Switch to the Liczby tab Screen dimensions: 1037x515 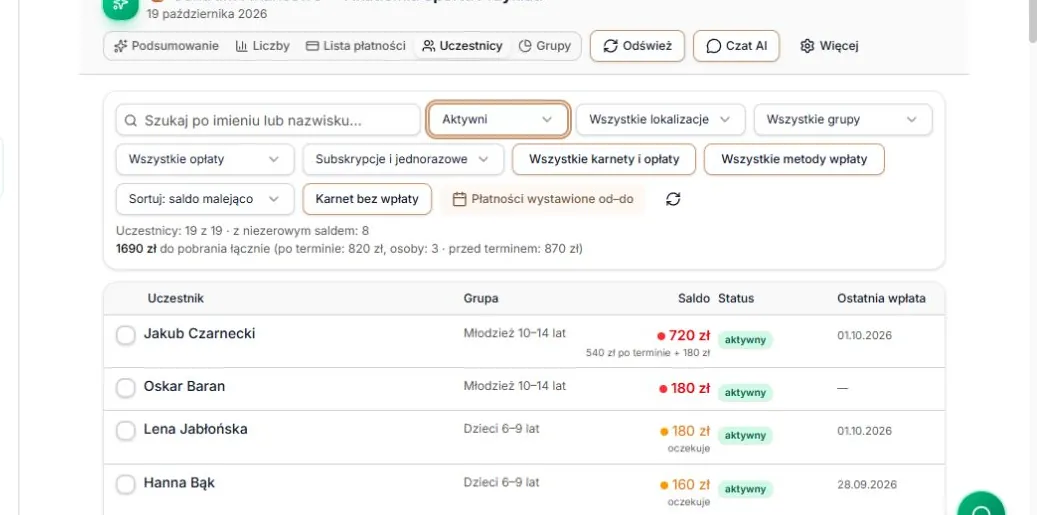(x=263, y=46)
